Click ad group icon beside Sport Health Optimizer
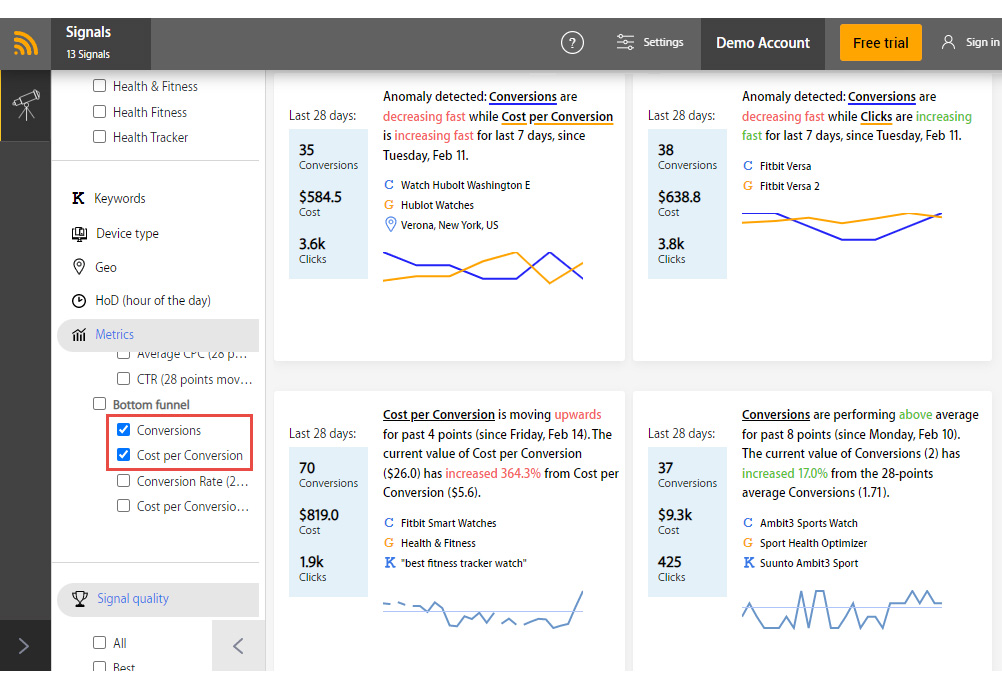 click(748, 543)
